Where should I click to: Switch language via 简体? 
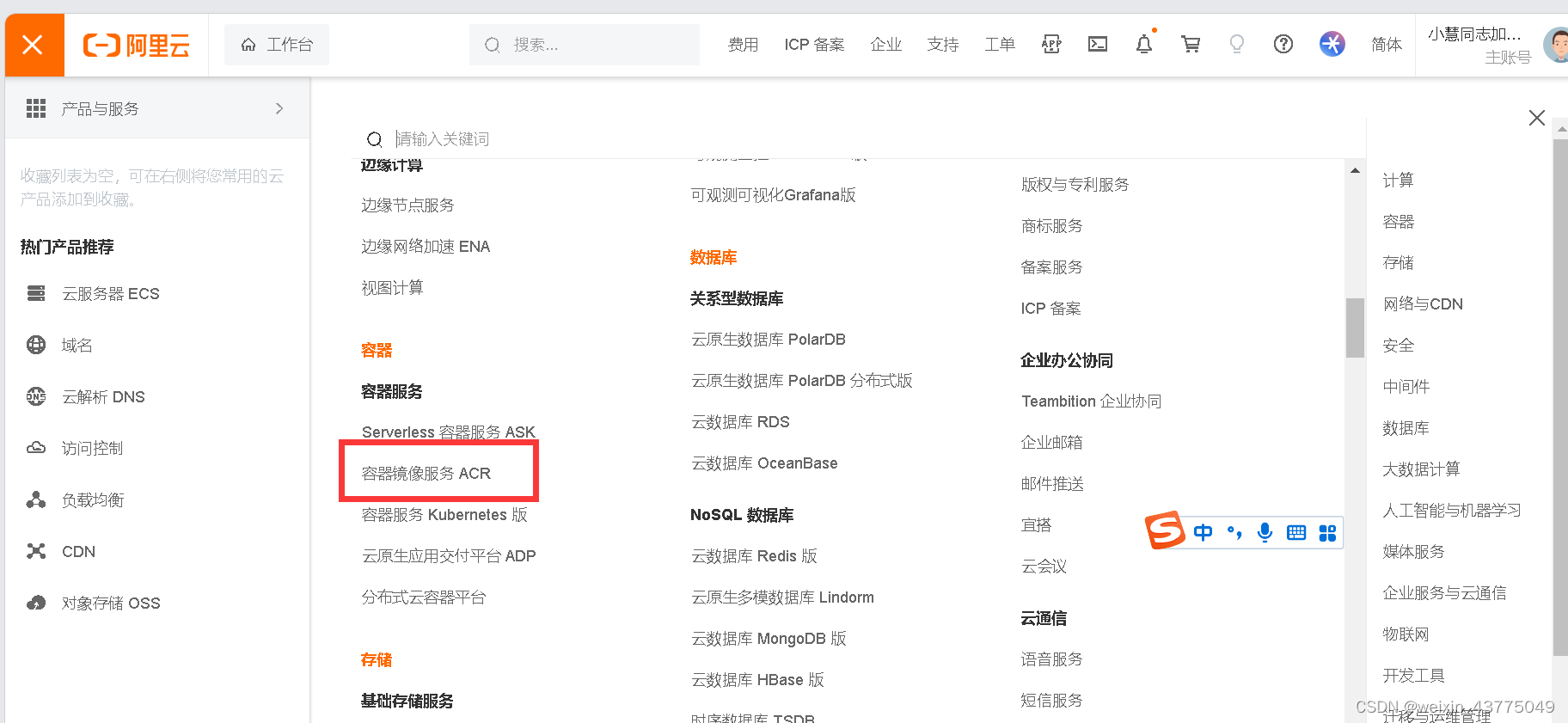(x=1386, y=45)
